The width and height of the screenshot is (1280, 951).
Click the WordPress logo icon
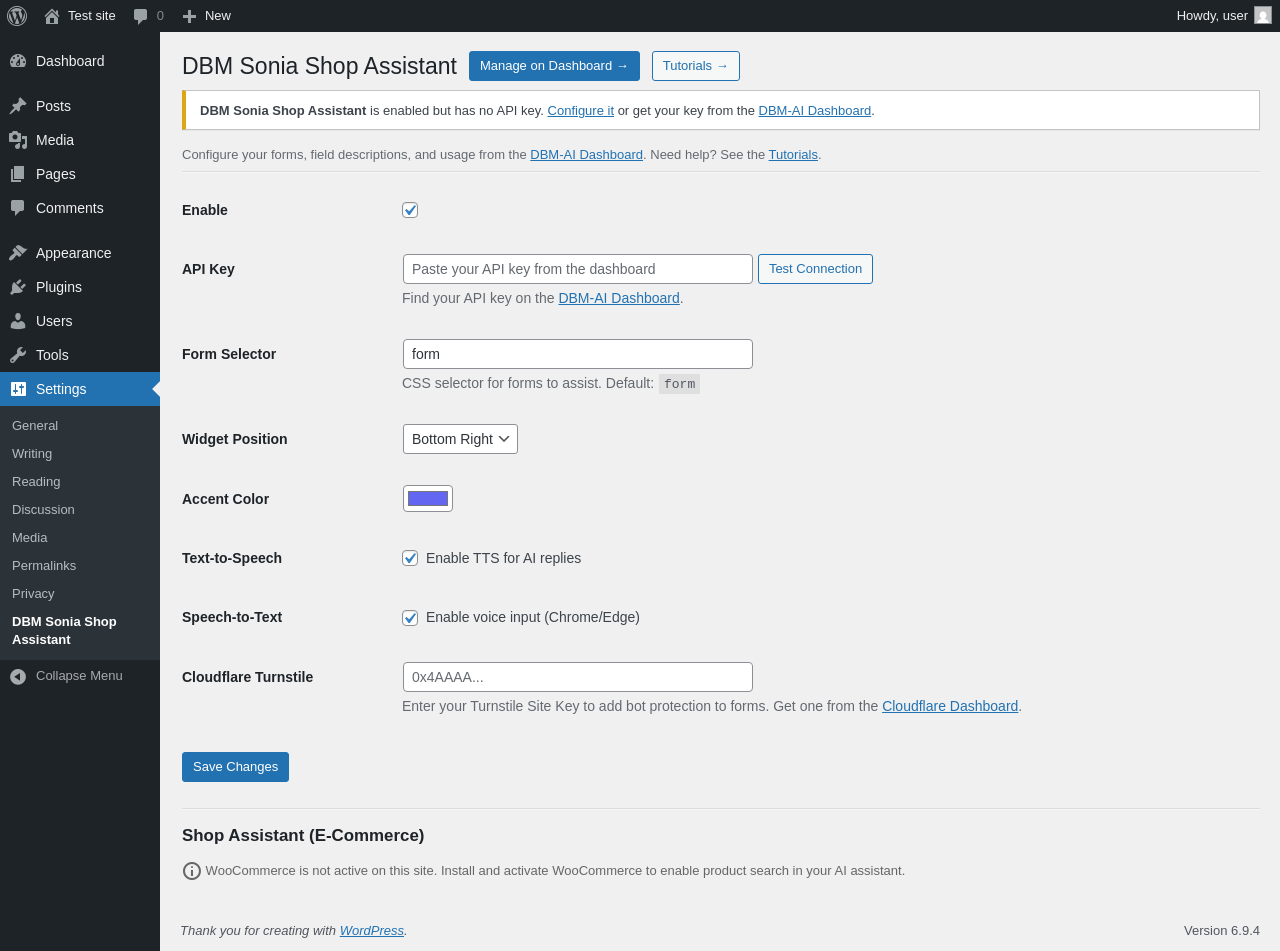point(17,16)
